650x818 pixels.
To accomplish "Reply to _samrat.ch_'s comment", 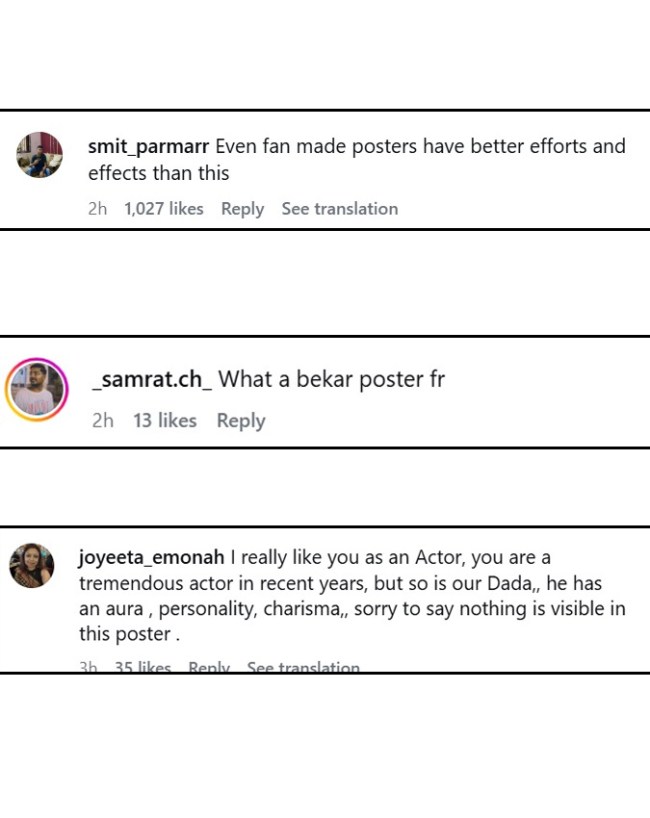I will pyautogui.click(x=241, y=420).
